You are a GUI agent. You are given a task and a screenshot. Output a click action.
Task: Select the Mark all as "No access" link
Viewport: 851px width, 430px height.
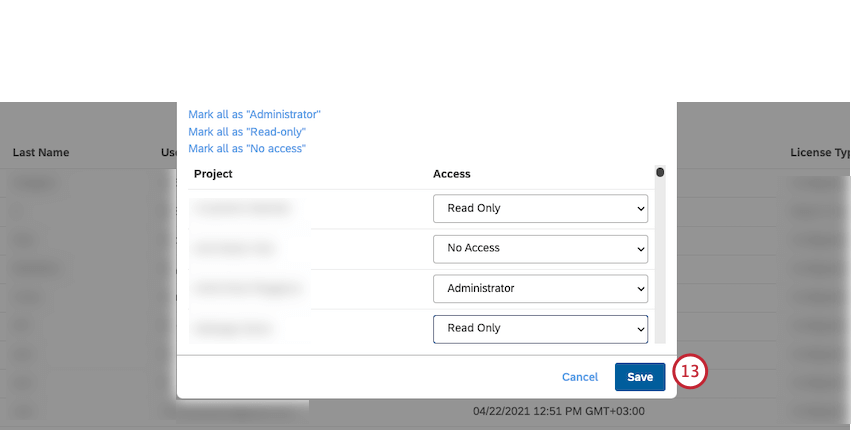[247, 149]
